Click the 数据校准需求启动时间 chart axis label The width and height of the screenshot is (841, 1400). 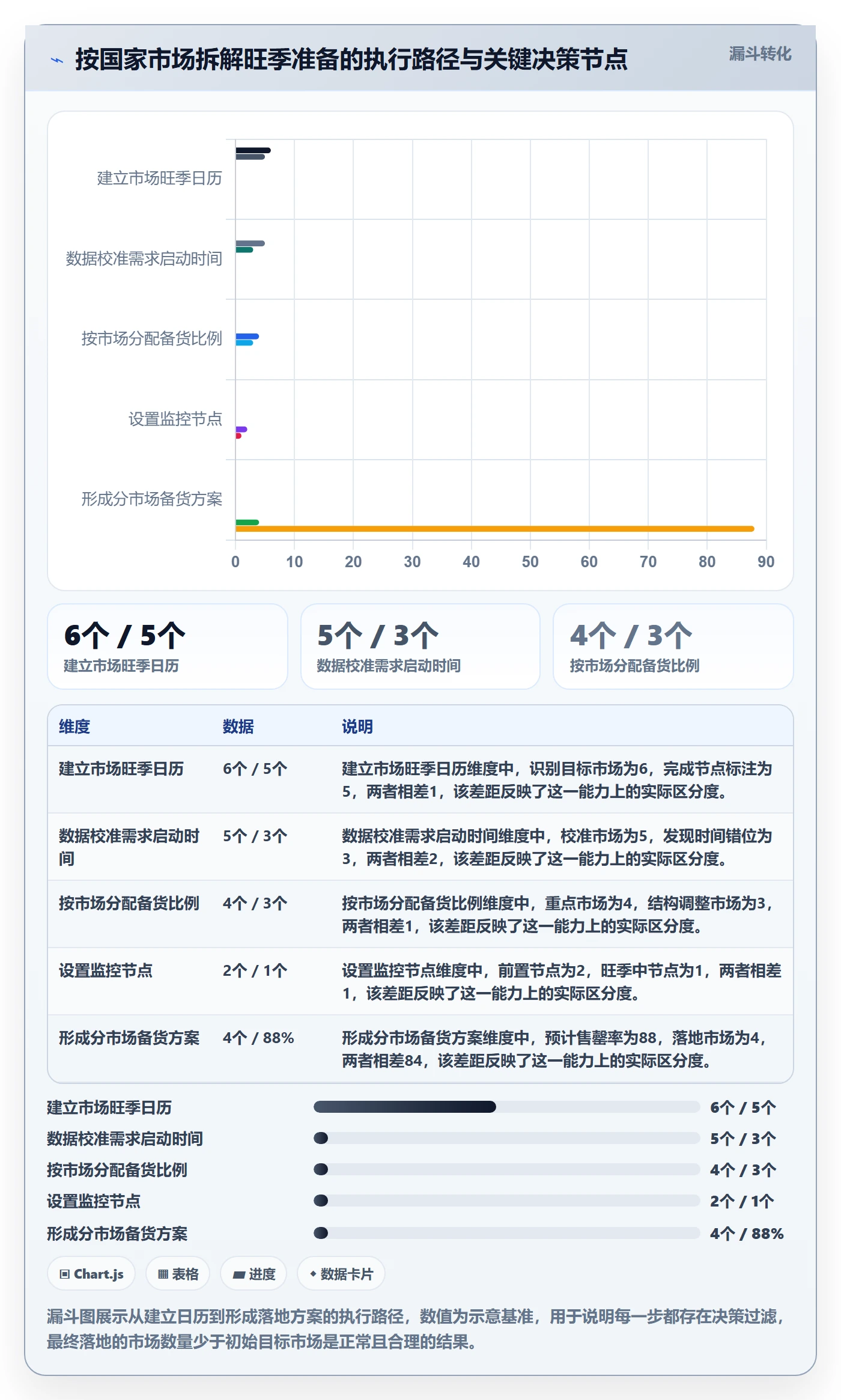coord(144,258)
